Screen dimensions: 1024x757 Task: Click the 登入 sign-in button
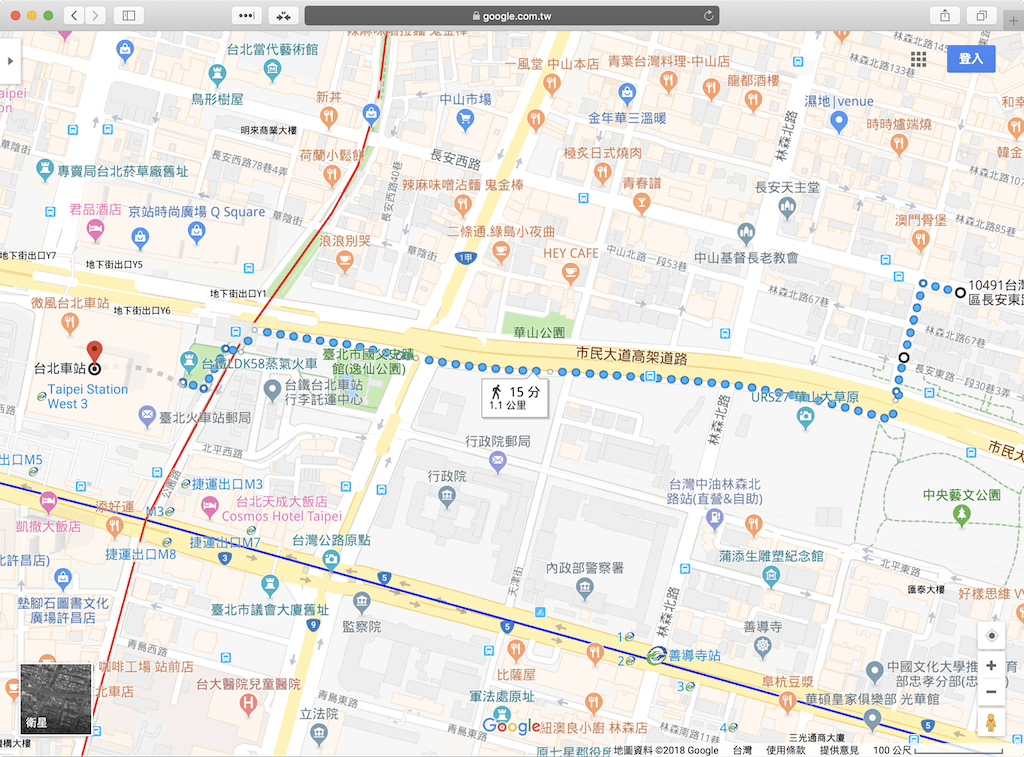[x=971, y=59]
